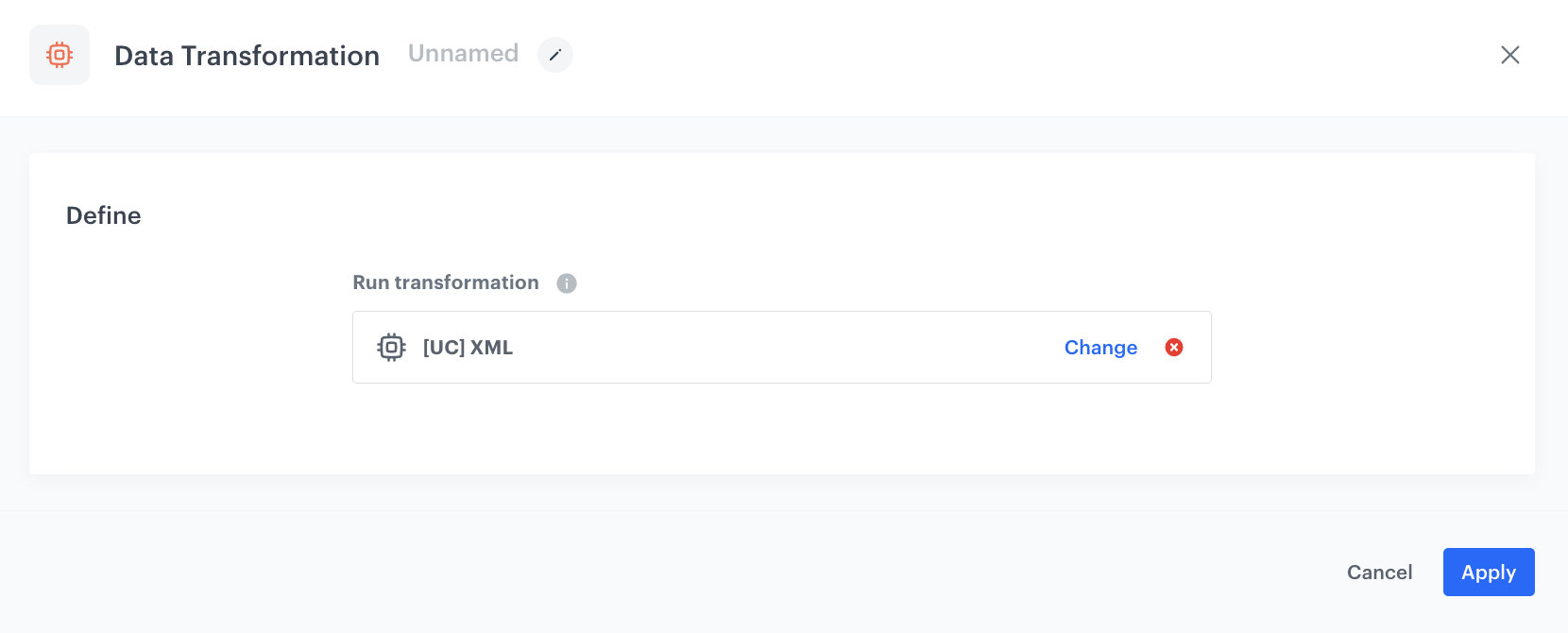Click the Change link to pick another transformation
Viewport: 1568px width, 633px height.
click(x=1099, y=347)
